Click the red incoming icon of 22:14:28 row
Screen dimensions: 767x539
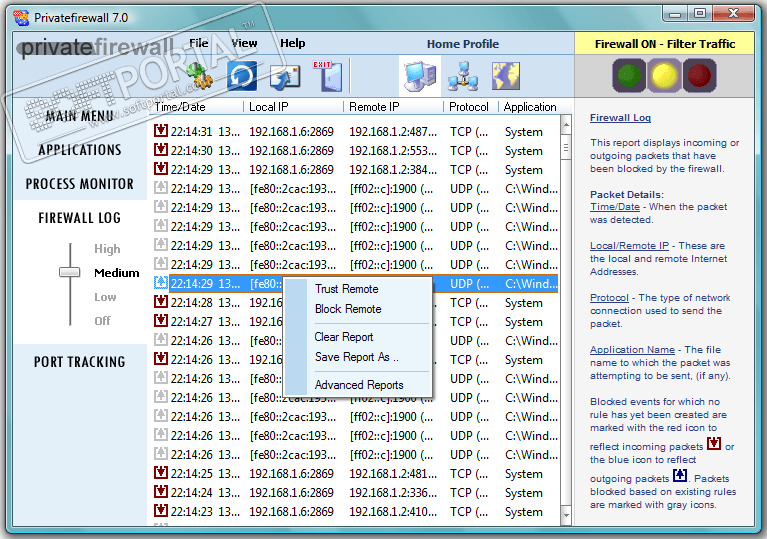click(160, 302)
